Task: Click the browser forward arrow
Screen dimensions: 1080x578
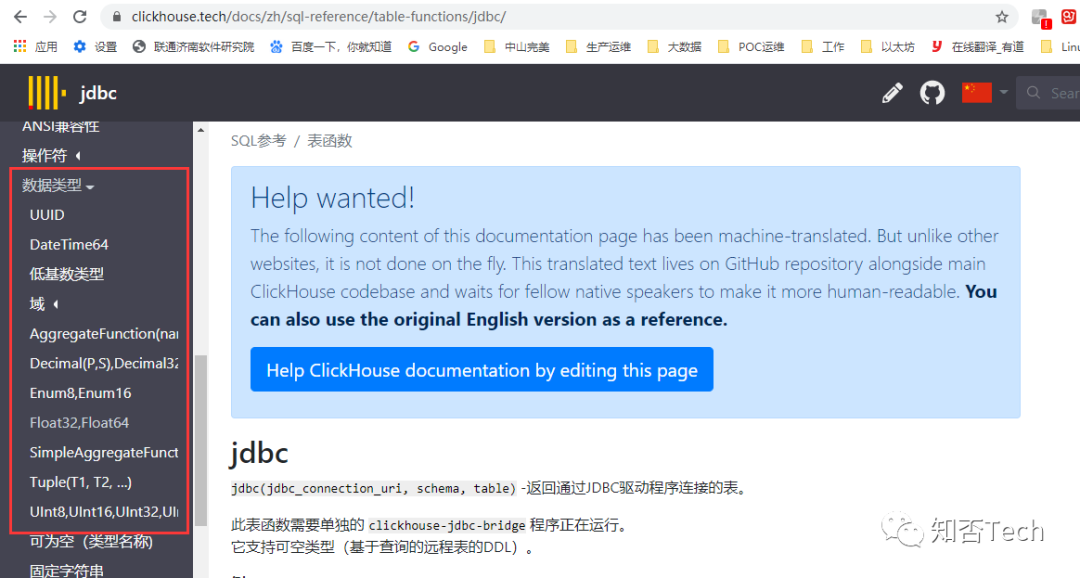Action: coord(50,17)
